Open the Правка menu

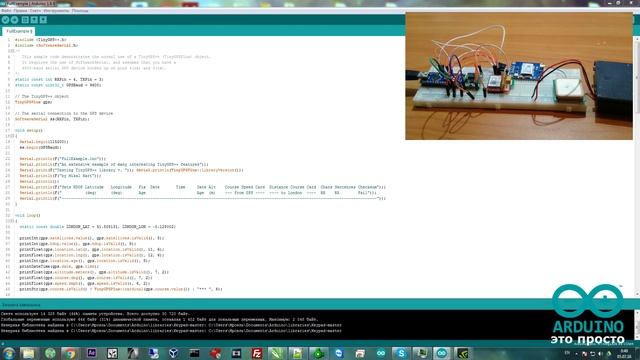[x=20, y=11]
